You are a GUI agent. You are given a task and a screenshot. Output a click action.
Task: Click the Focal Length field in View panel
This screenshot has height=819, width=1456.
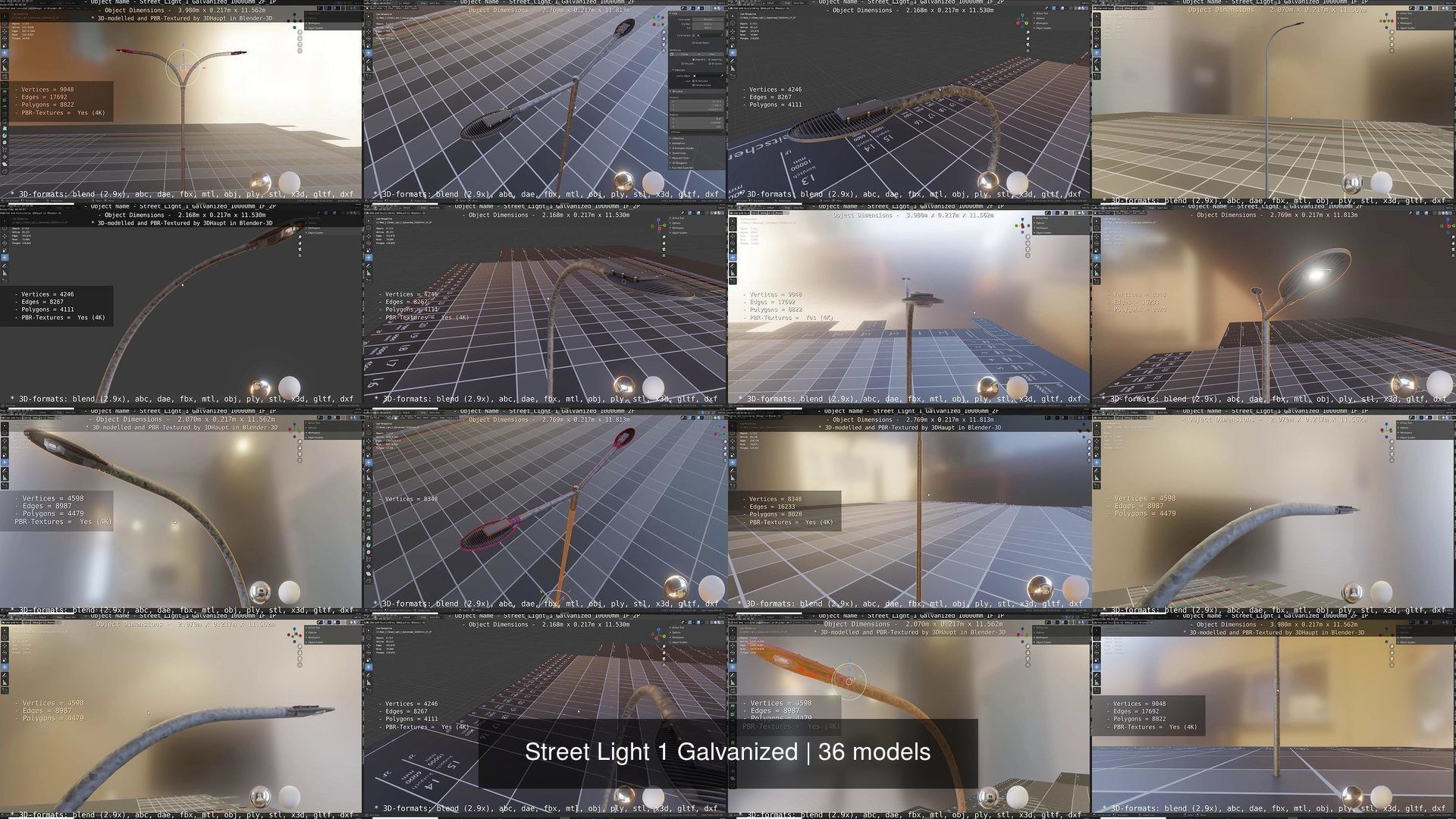click(x=708, y=19)
